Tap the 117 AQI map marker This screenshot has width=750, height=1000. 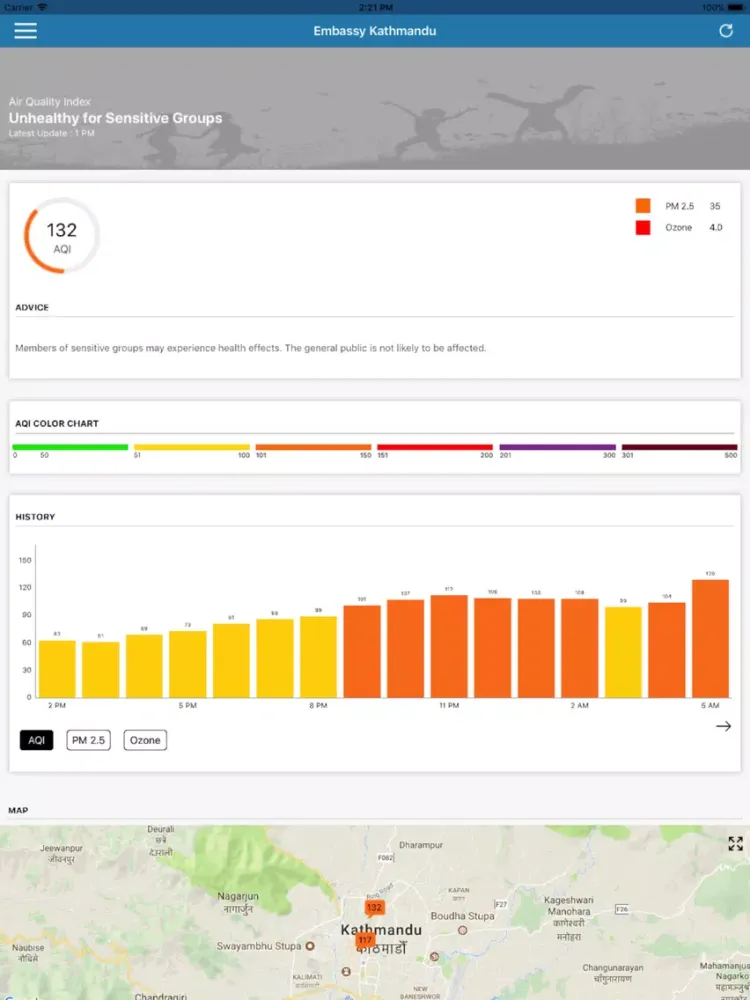tap(365, 940)
